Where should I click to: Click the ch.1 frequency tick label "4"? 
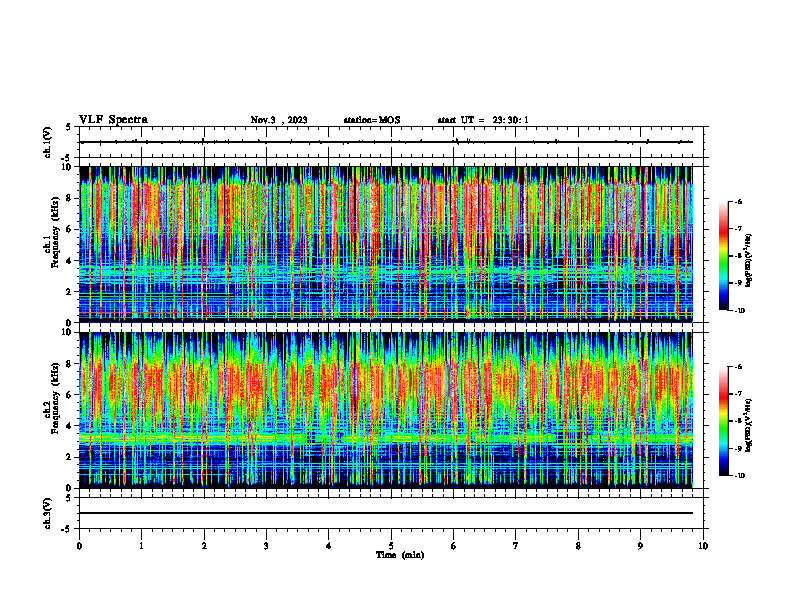pos(70,261)
